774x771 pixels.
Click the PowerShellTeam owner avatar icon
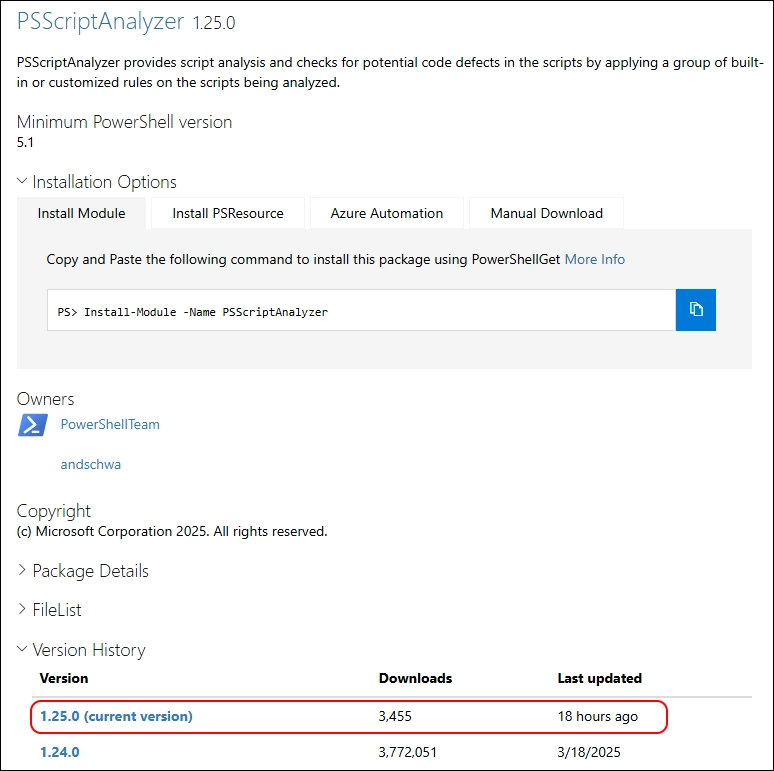pos(33,425)
